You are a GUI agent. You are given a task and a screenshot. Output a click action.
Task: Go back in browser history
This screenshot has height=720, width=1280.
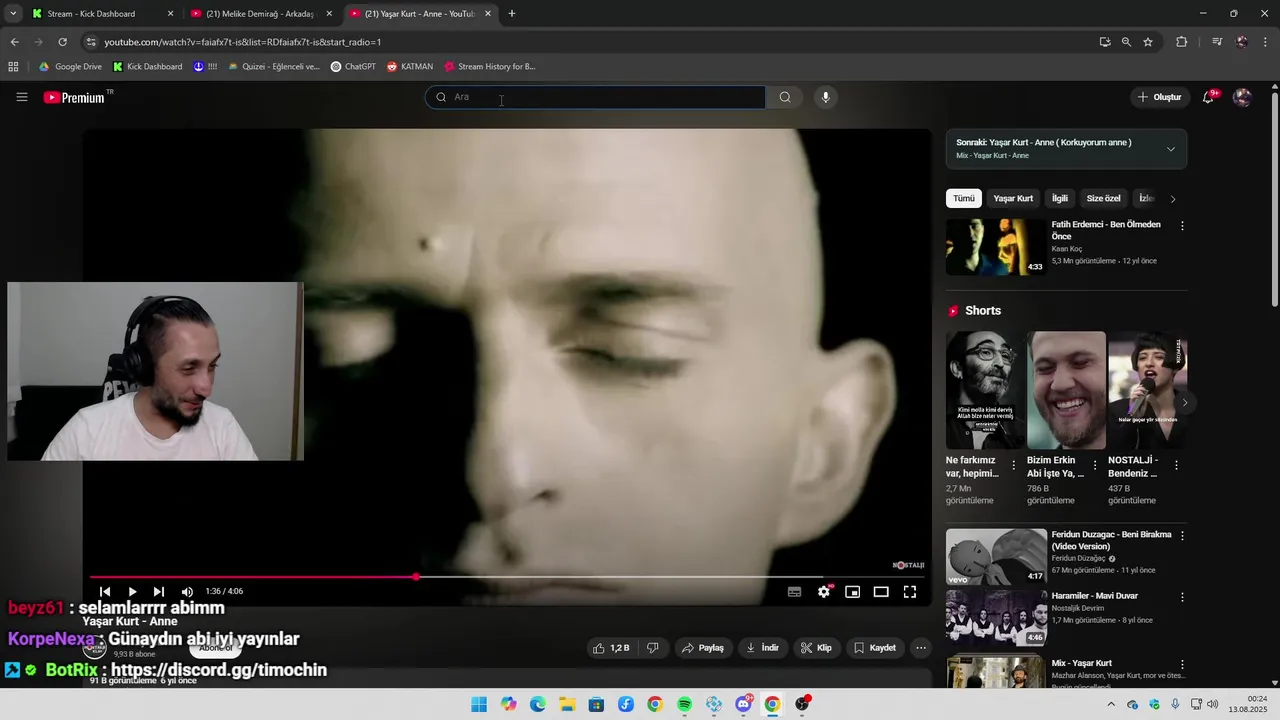[x=14, y=42]
